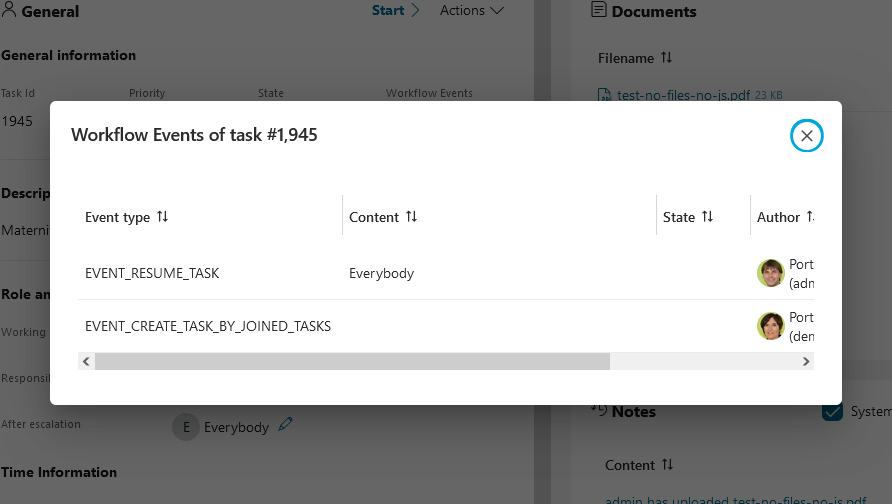Open the Actions dropdown menu
Screen dimensions: 892x504
coord(472,10)
